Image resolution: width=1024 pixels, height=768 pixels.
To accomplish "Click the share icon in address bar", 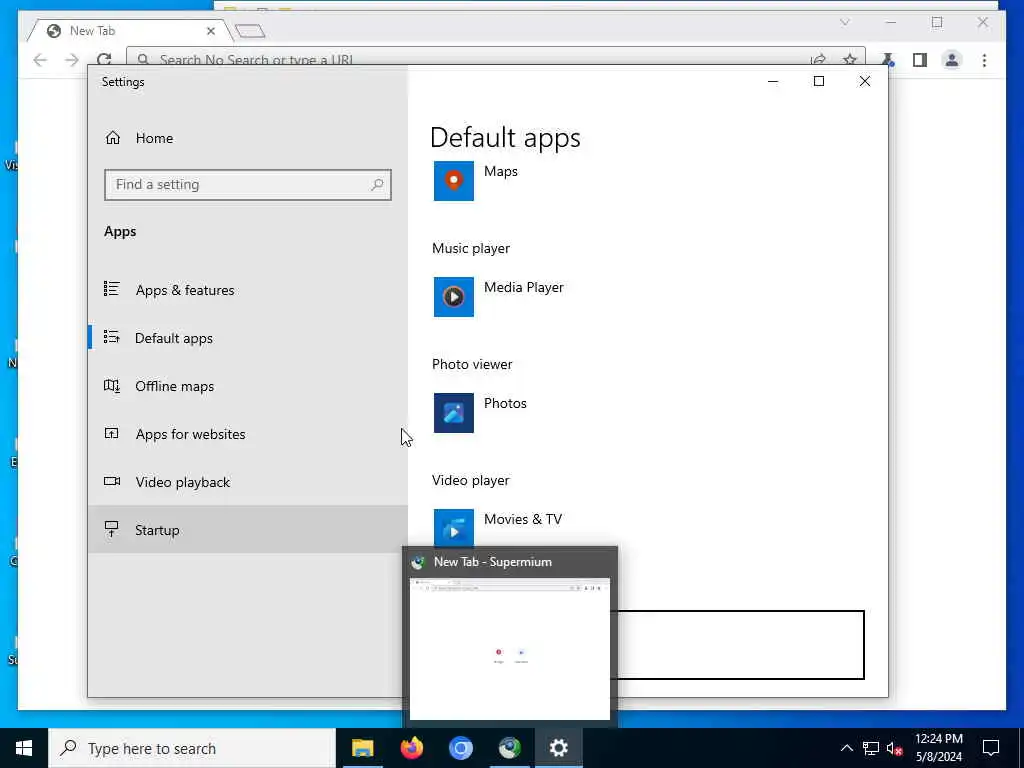I will (x=818, y=60).
